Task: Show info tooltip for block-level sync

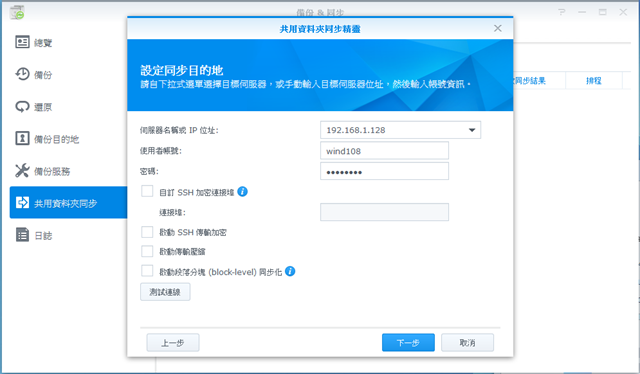Action: [x=290, y=272]
